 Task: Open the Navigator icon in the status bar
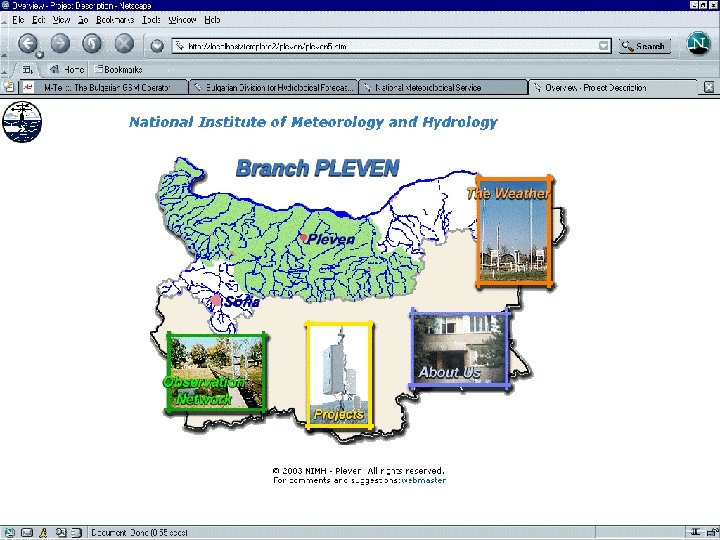(9, 533)
